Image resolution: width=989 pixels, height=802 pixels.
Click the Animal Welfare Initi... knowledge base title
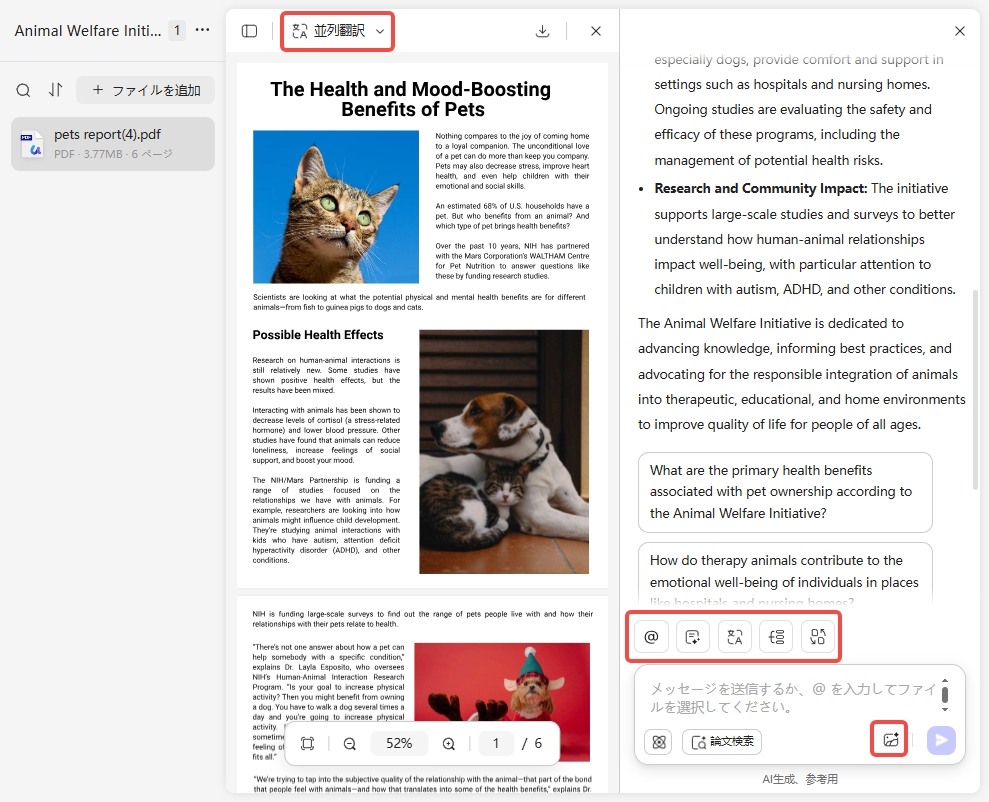(88, 30)
